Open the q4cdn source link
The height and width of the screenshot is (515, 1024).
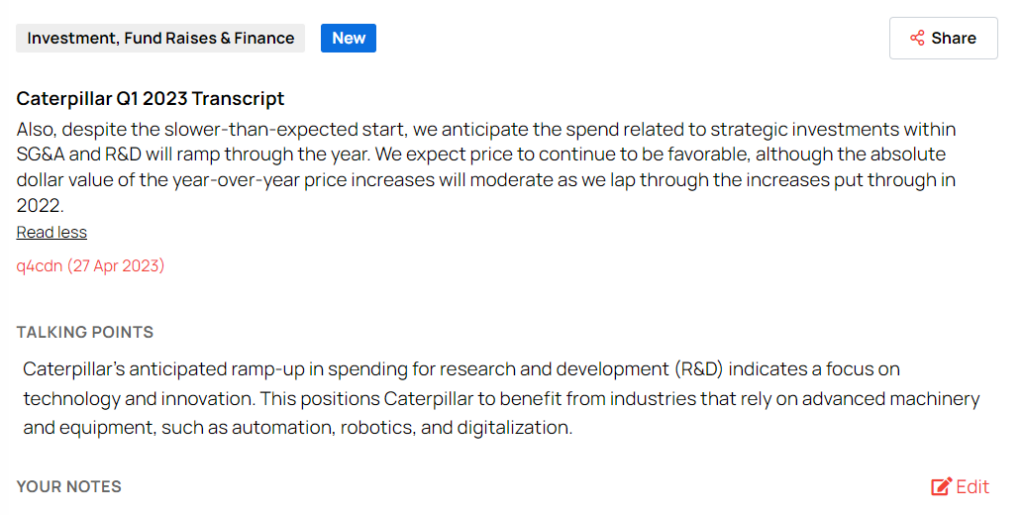pos(39,266)
